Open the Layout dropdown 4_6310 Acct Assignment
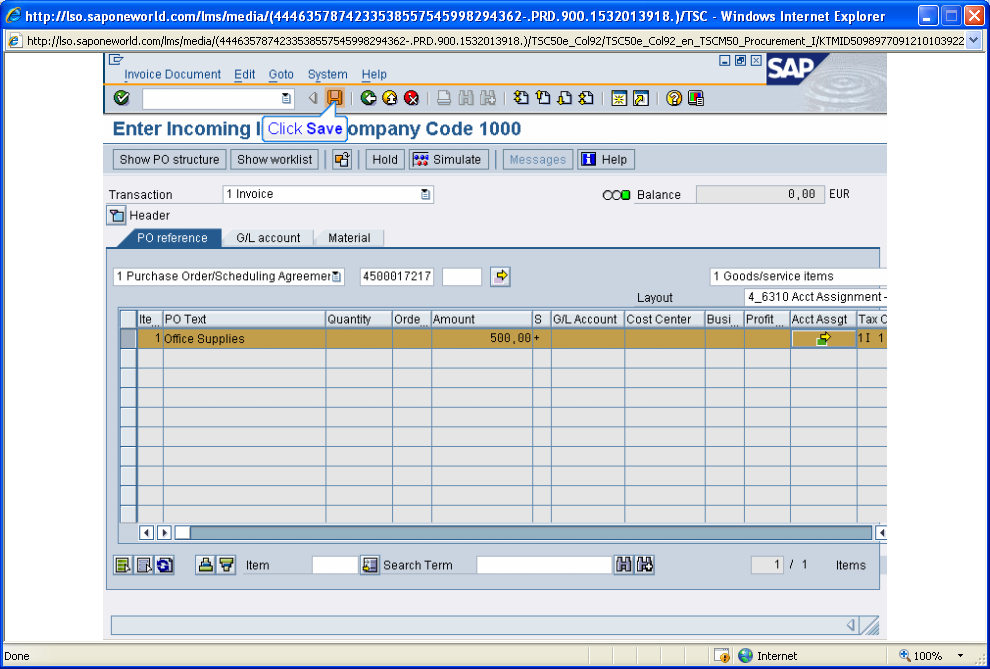Image resolution: width=990 pixels, height=669 pixels. point(816,297)
